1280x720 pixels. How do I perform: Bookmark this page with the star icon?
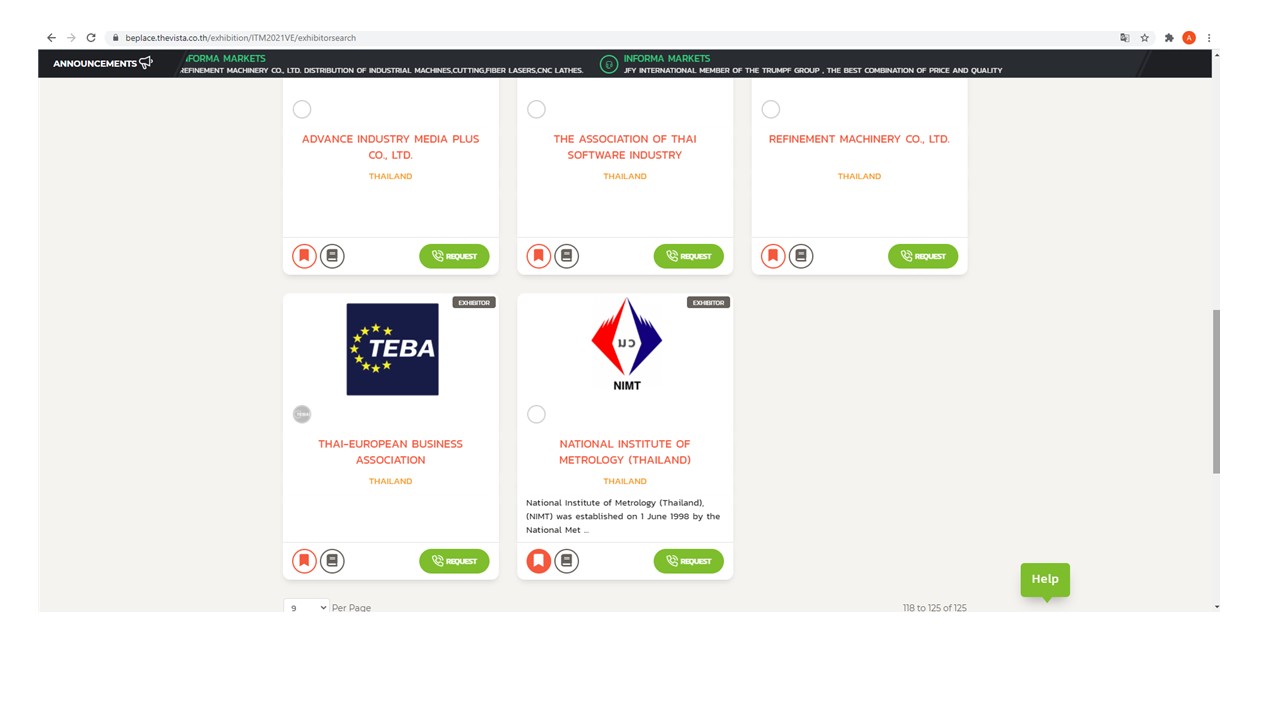pos(1145,38)
